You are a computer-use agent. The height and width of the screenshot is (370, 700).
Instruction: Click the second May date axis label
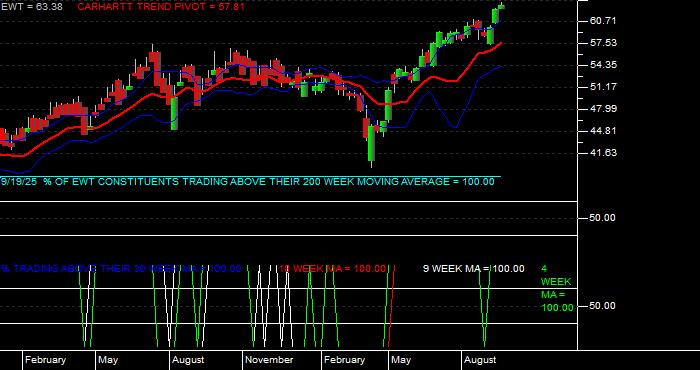[401, 360]
